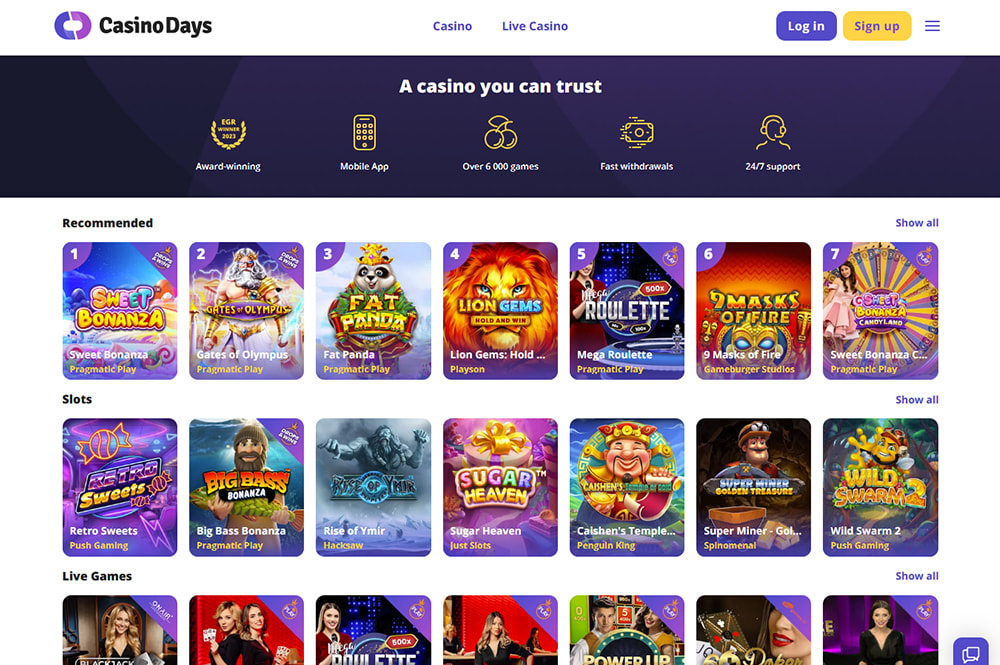This screenshot has width=1000, height=665.
Task: Click the cherries Over 6 000 games icon
Action: pyautogui.click(x=501, y=133)
